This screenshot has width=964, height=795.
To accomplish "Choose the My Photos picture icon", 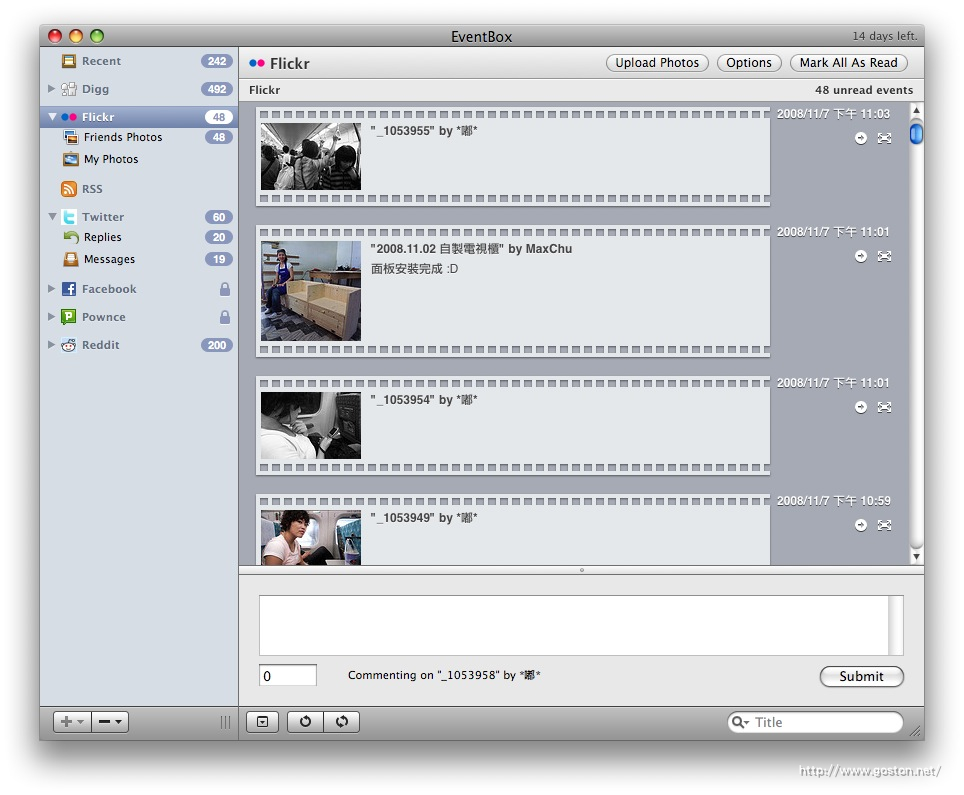I will [71, 159].
